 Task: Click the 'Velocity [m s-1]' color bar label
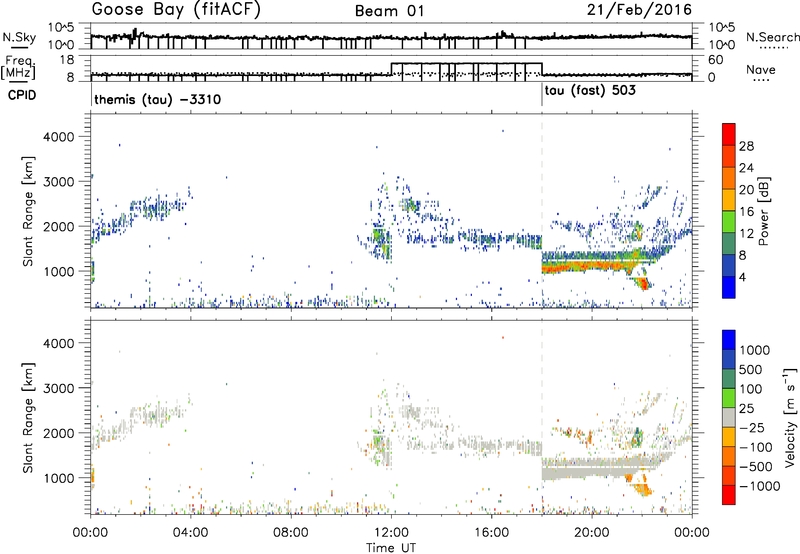pos(790,417)
